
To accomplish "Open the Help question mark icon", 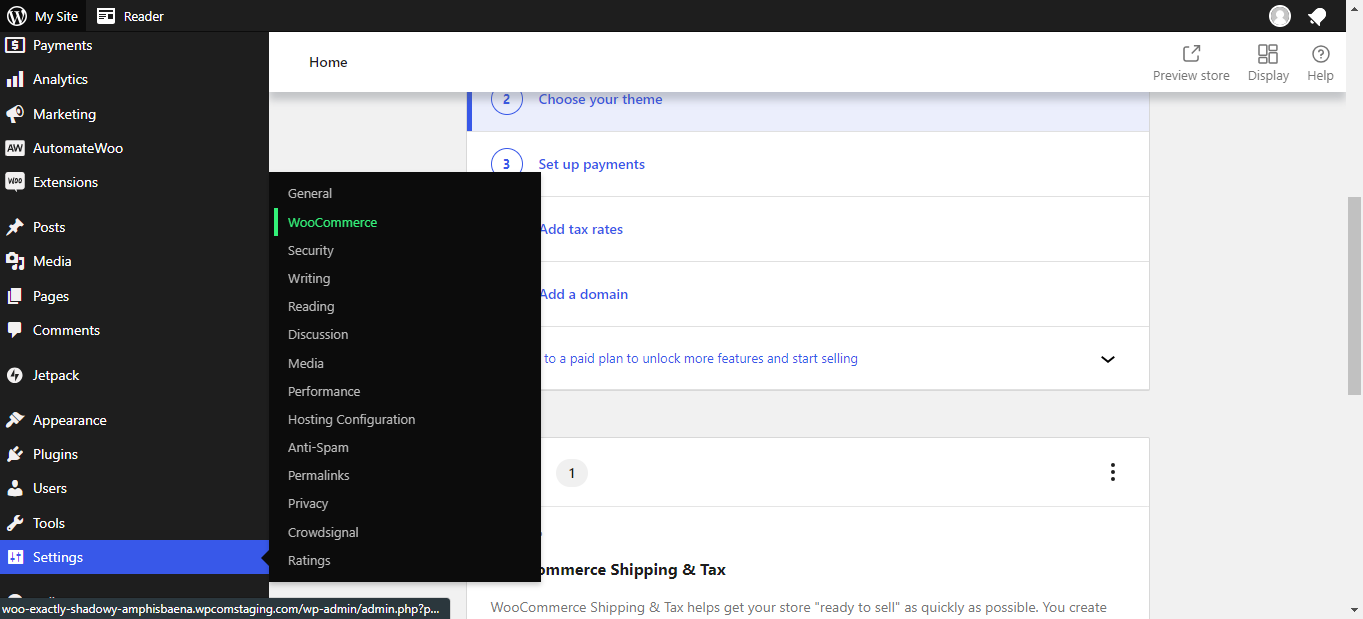I will tap(1320, 54).
